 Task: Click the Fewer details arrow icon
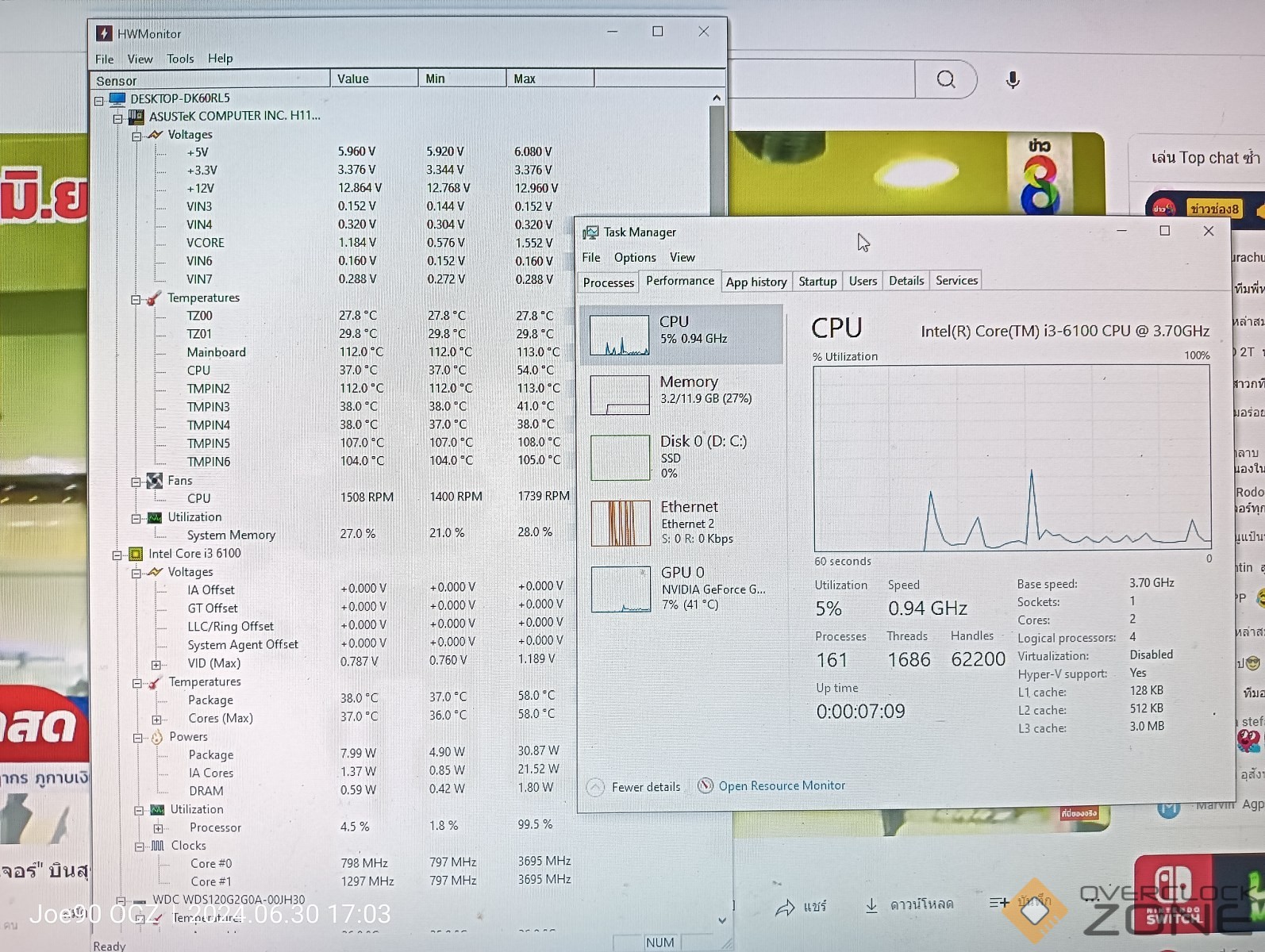click(594, 787)
